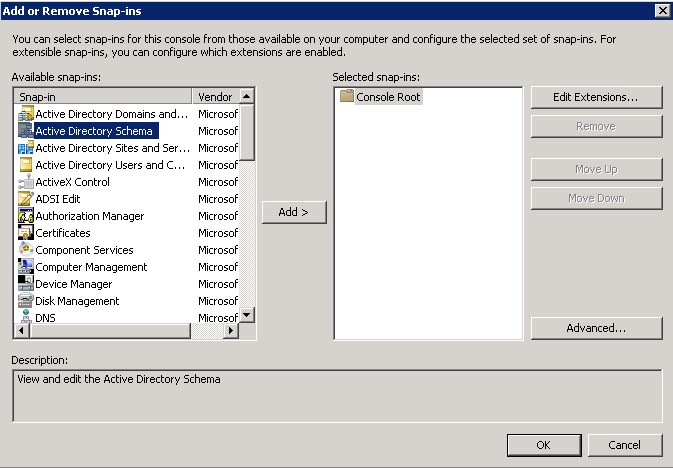Screen dimensions: 673x468
Task: Confirm with the OK button
Action: coord(544,445)
